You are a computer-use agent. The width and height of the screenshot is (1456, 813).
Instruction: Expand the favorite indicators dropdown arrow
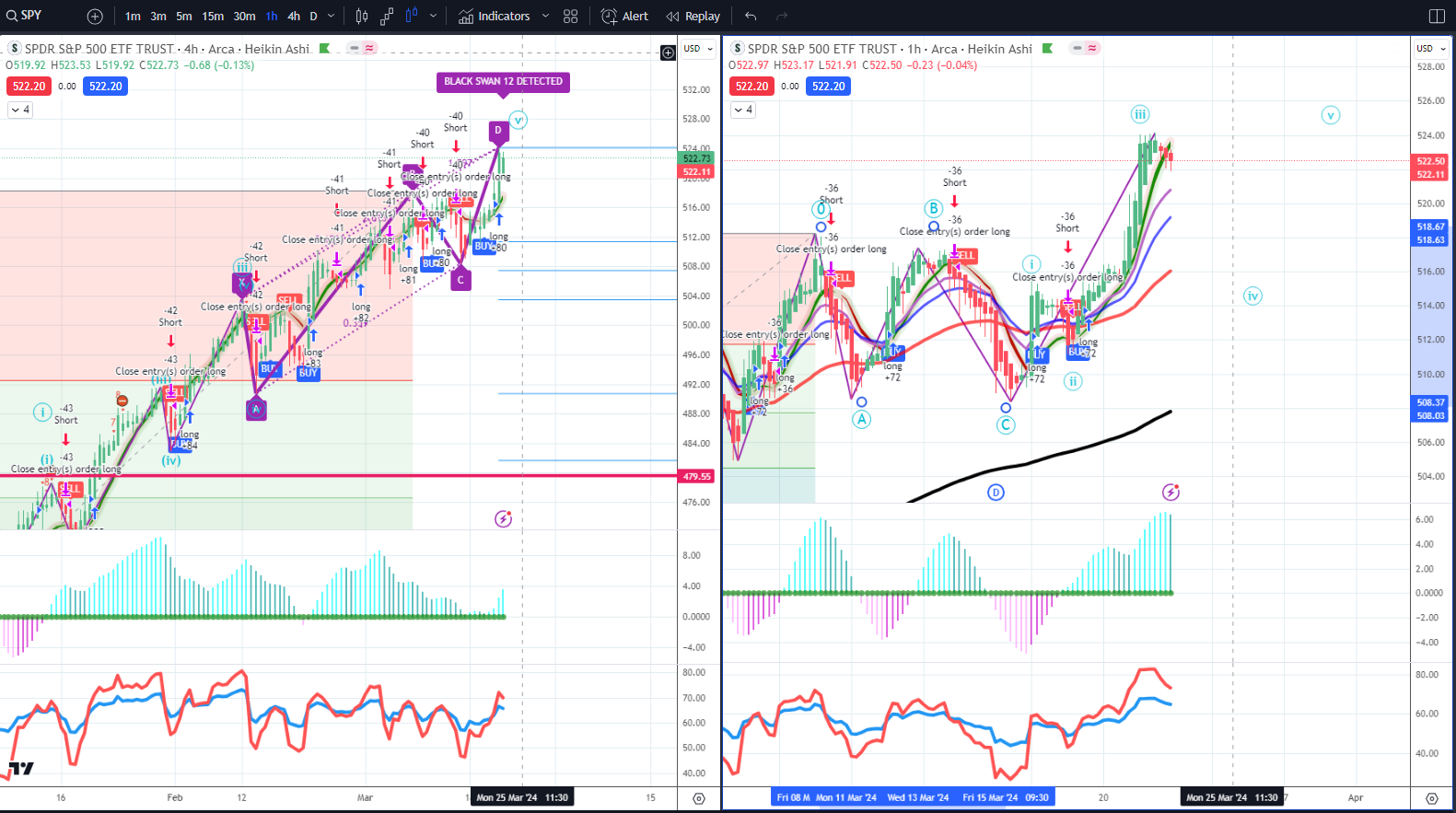[x=545, y=17]
